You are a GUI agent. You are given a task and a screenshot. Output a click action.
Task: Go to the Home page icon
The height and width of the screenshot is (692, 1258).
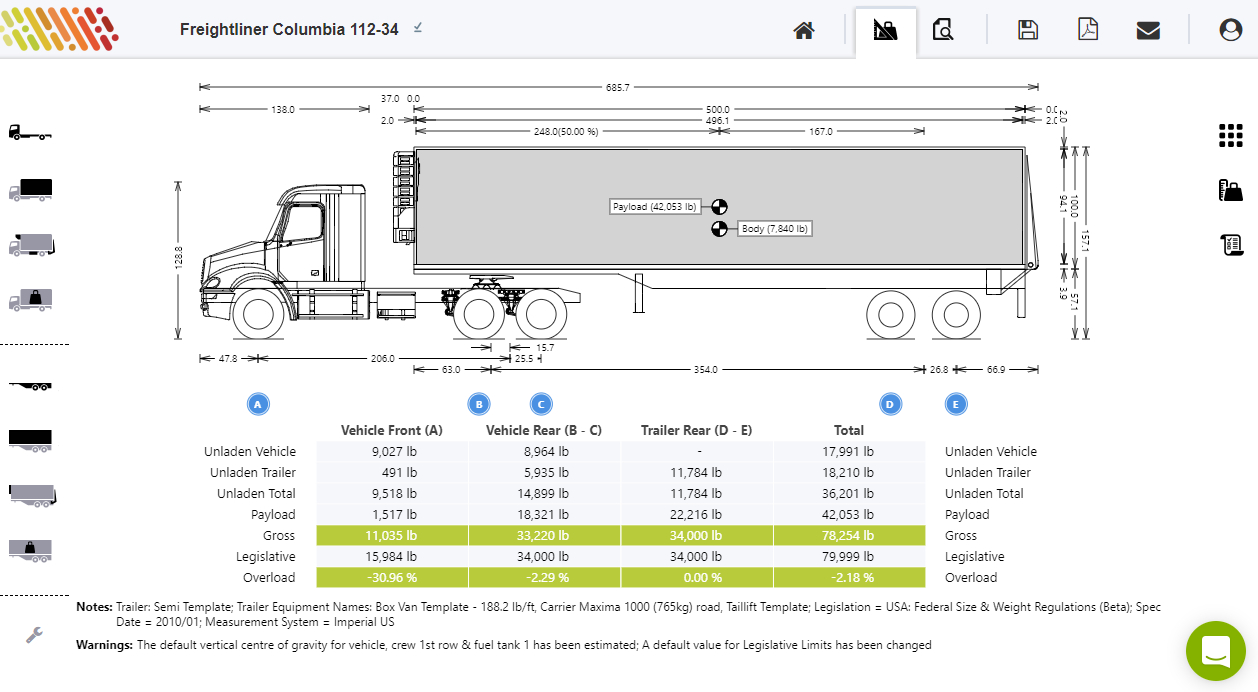(x=804, y=30)
